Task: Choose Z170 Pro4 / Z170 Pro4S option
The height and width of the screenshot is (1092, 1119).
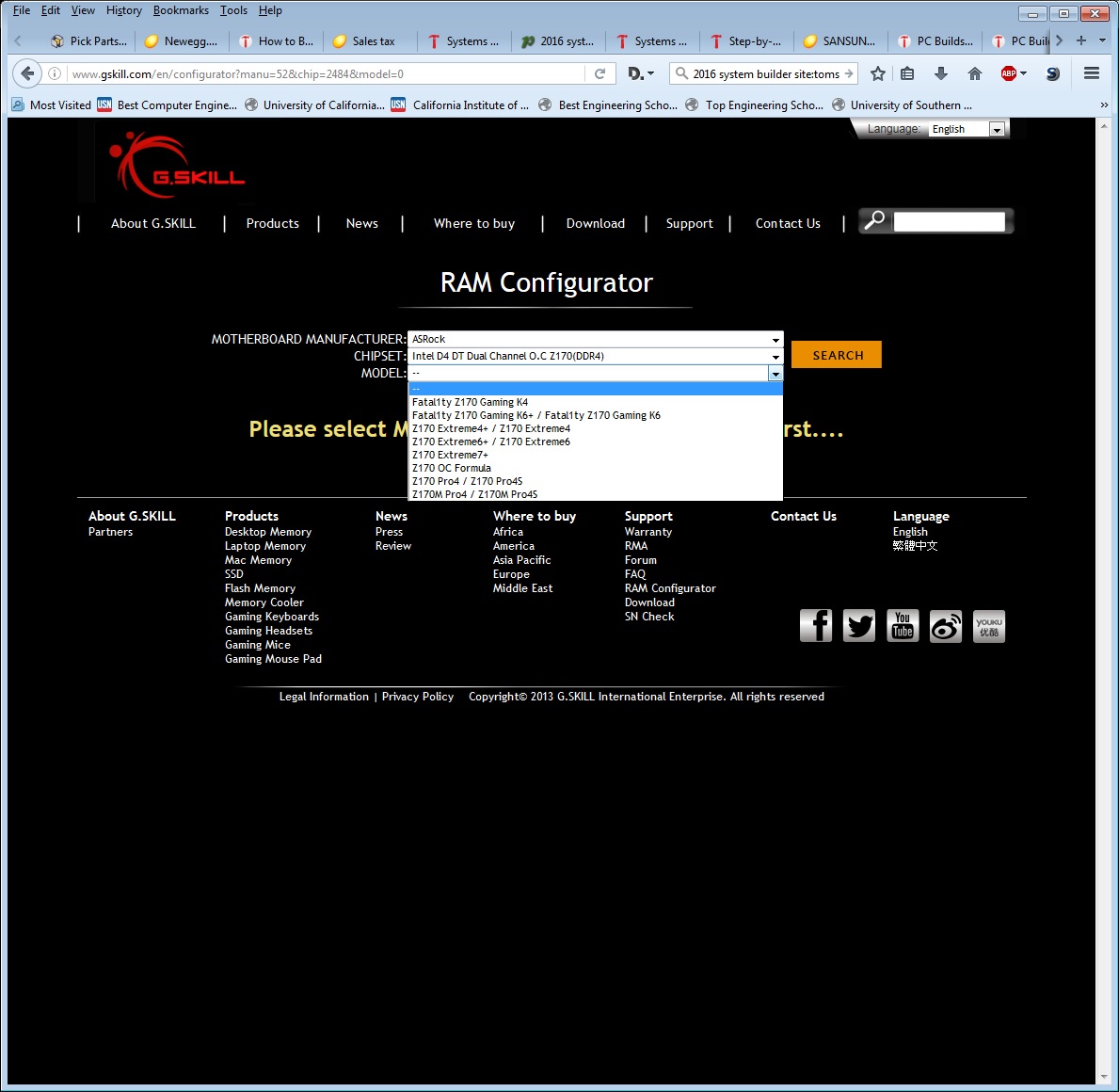Action: 595,482
